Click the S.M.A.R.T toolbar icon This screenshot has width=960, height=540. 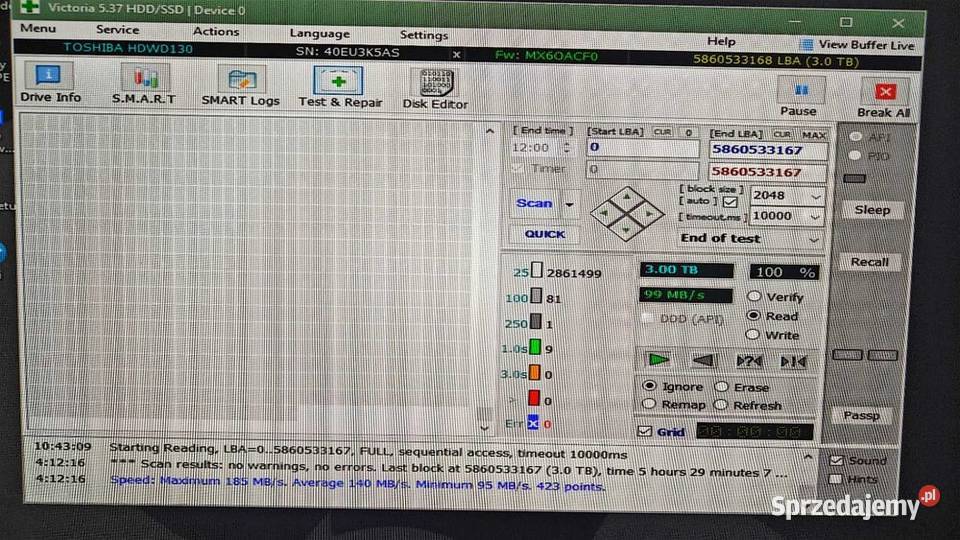pyautogui.click(x=145, y=83)
